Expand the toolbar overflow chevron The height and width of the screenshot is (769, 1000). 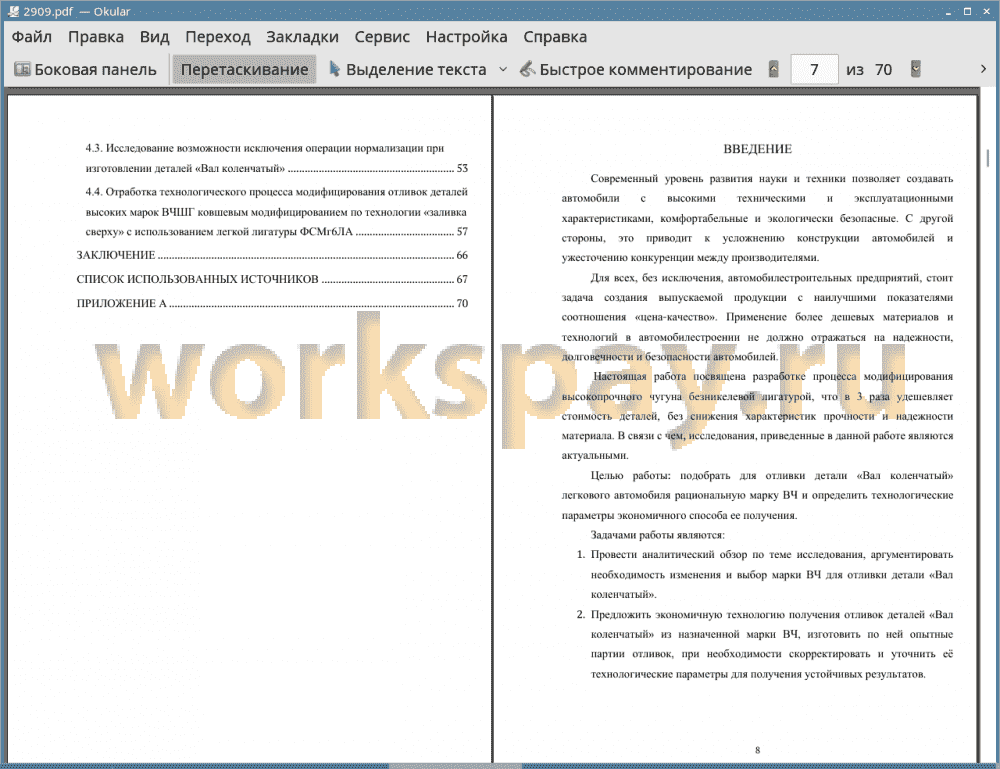pos(983,69)
